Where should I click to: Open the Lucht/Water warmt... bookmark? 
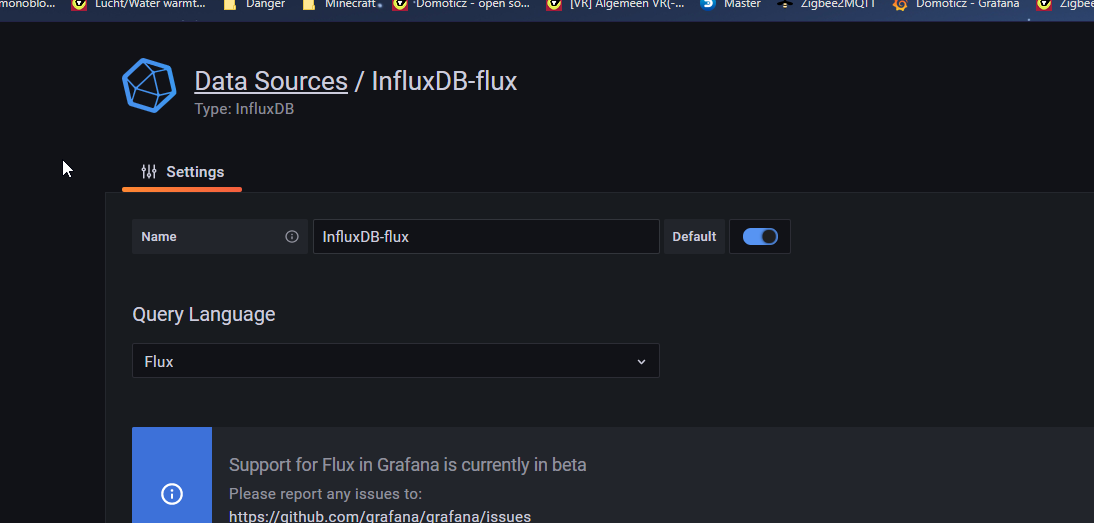pos(138,4)
